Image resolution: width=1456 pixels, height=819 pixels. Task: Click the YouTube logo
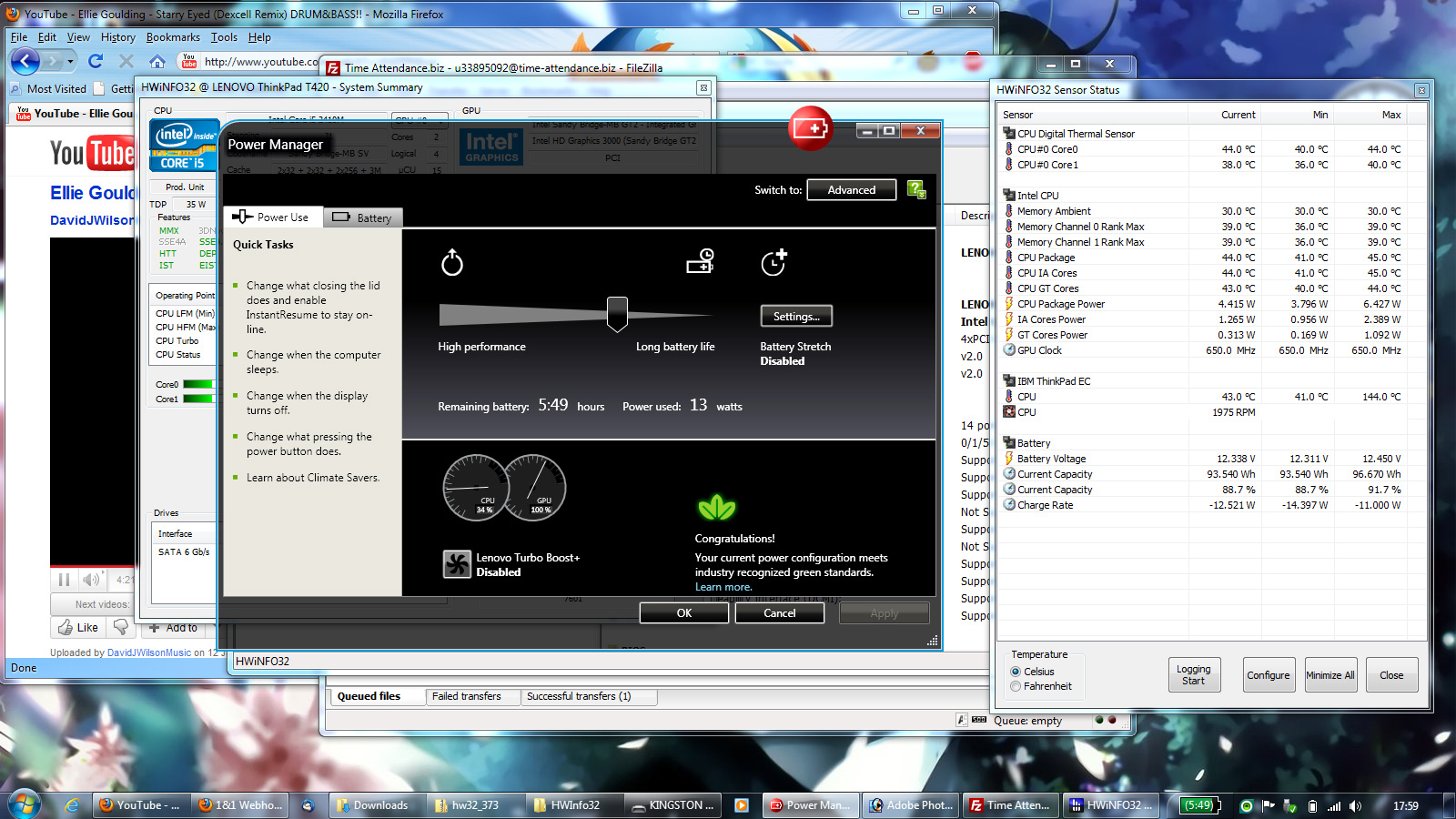92,153
